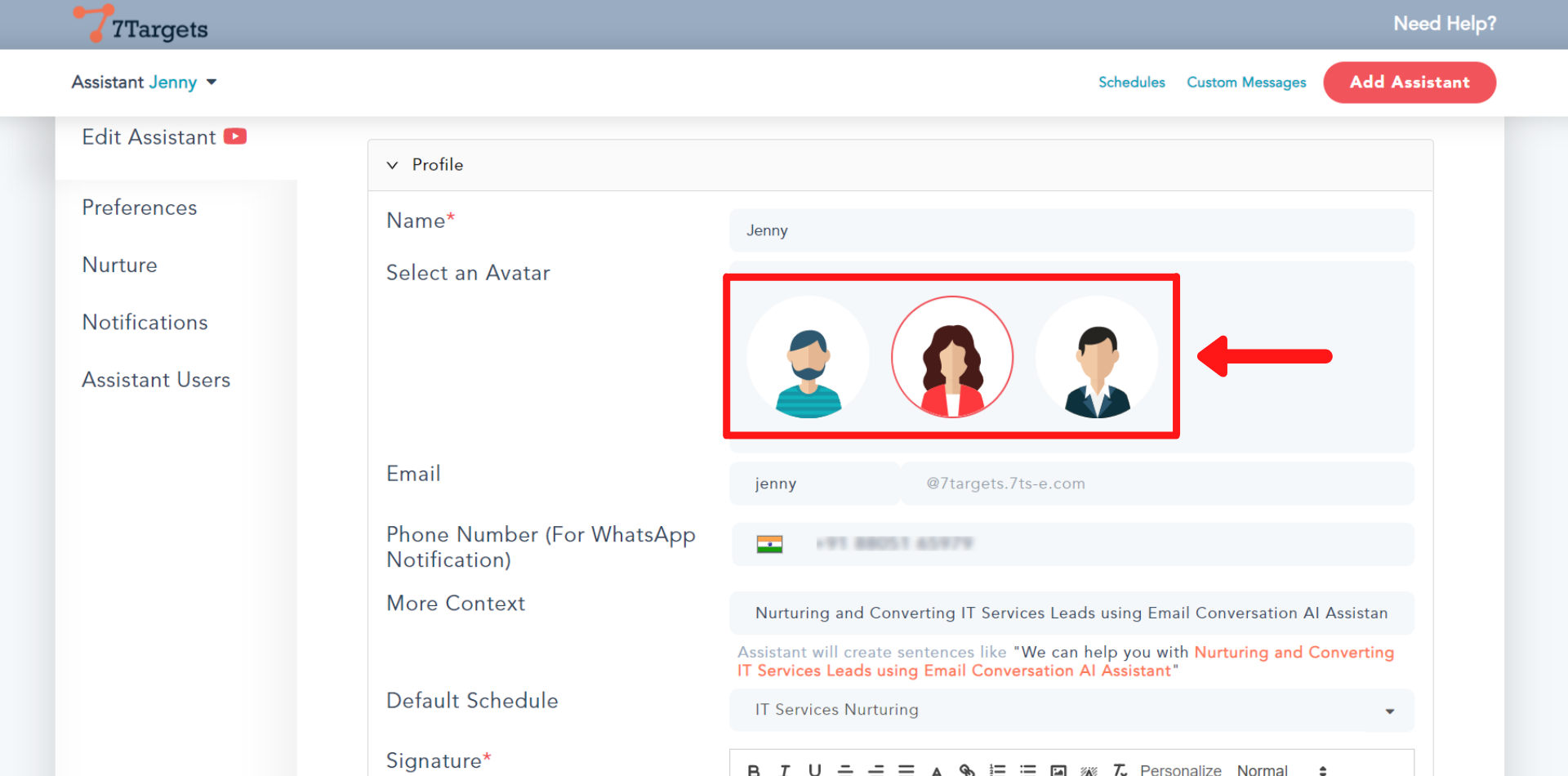The width and height of the screenshot is (1568, 776).
Task: Open the Custom Messages link
Action: [x=1245, y=83]
